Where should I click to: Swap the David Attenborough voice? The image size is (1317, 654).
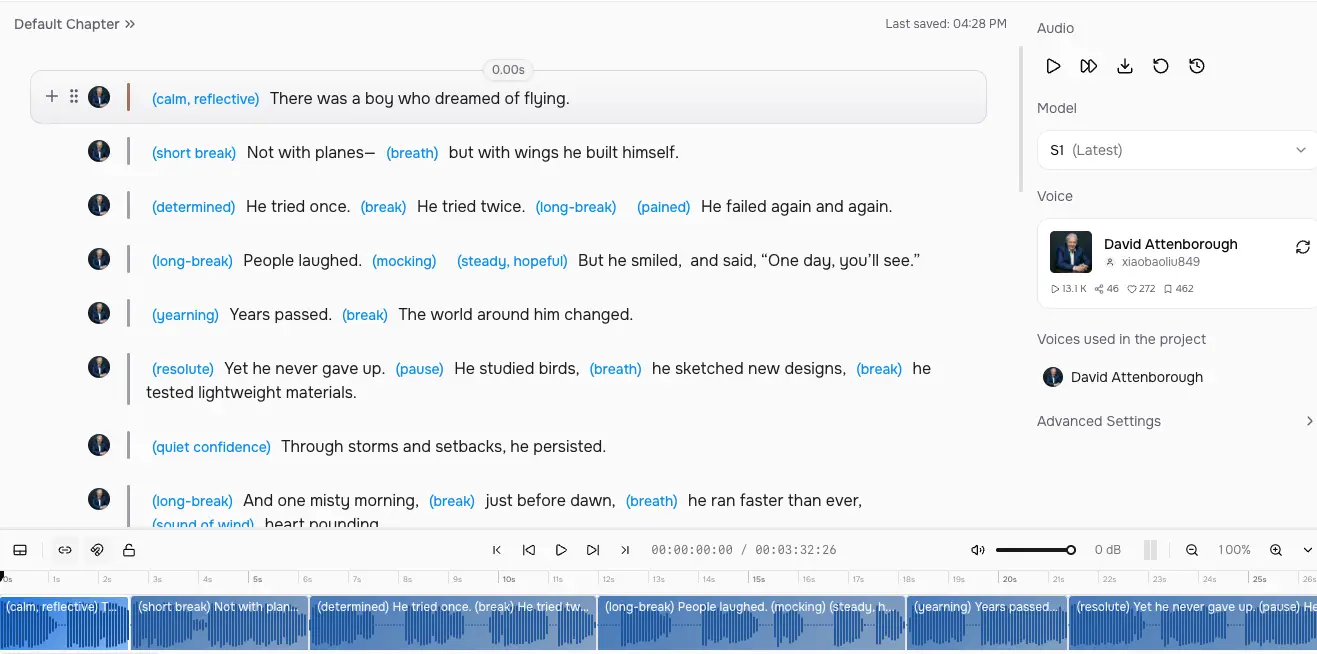(x=1302, y=247)
